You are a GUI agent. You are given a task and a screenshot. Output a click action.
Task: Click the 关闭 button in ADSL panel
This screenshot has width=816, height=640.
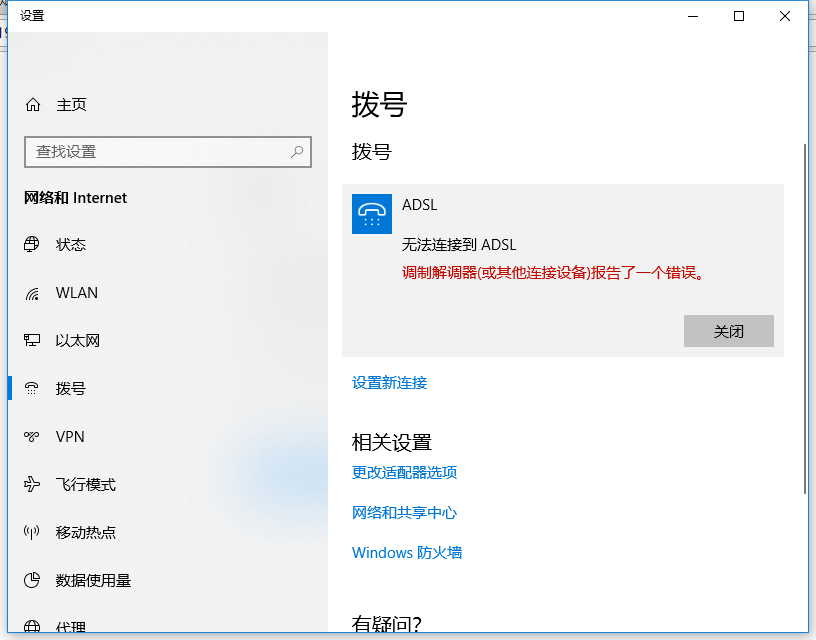point(729,331)
